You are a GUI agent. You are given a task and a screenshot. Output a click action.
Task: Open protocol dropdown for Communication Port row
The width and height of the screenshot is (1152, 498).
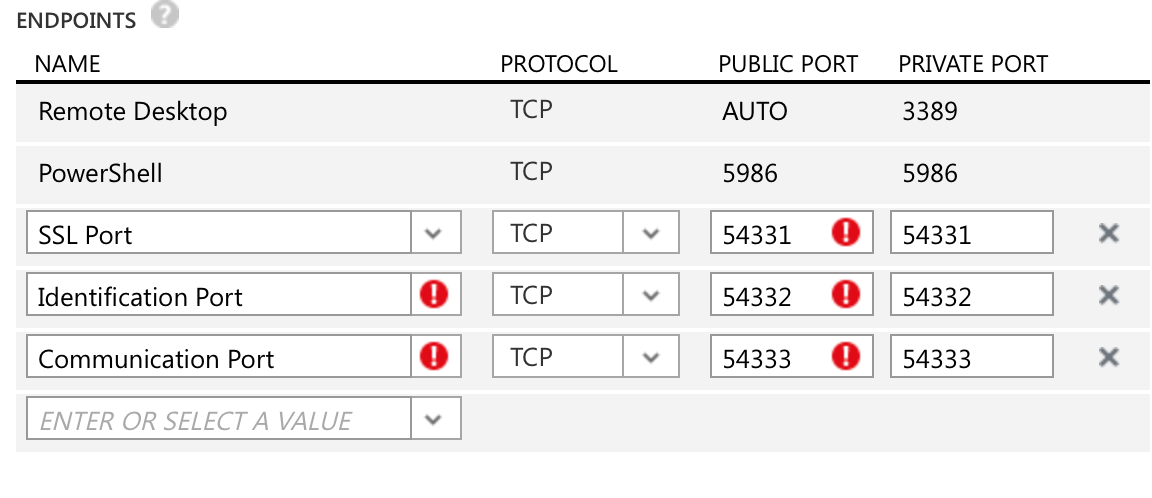pos(651,356)
